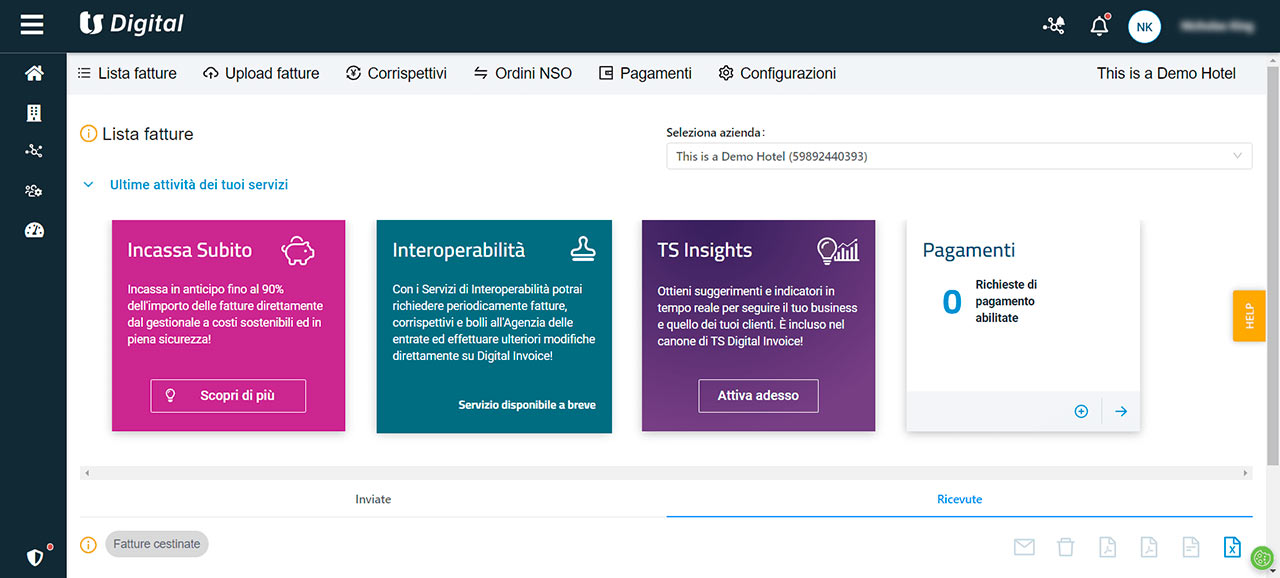Open the company building sidebar icon
Viewport: 1280px width, 578px height.
click(x=34, y=113)
